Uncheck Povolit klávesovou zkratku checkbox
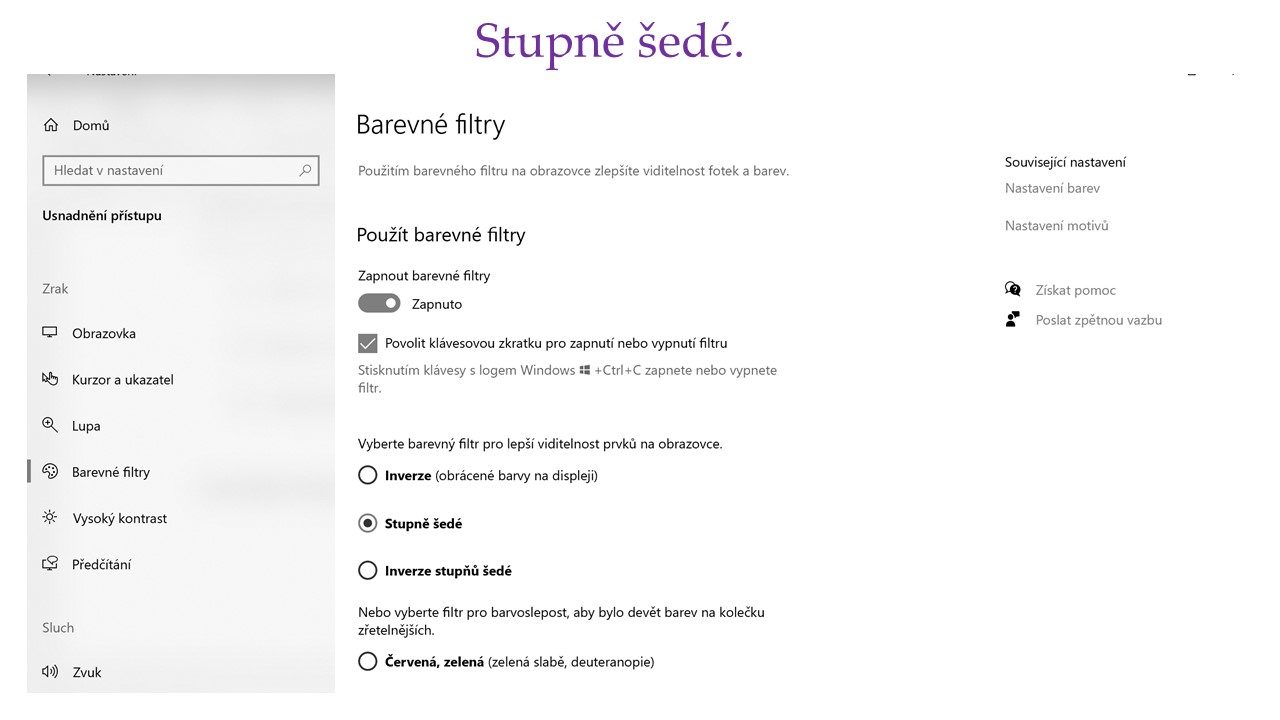Image resolution: width=1280 pixels, height=720 pixels. click(x=367, y=343)
